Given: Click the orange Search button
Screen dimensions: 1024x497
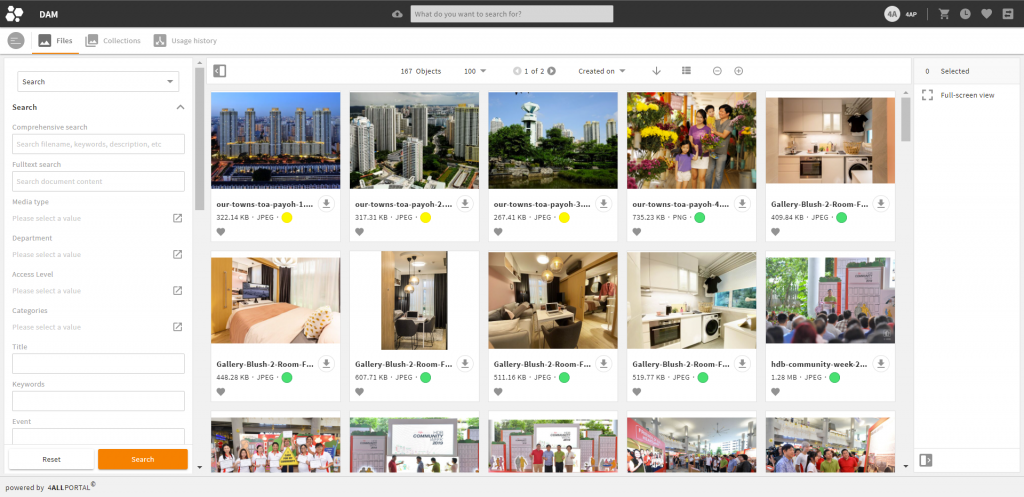Looking at the screenshot, I should coord(142,459).
